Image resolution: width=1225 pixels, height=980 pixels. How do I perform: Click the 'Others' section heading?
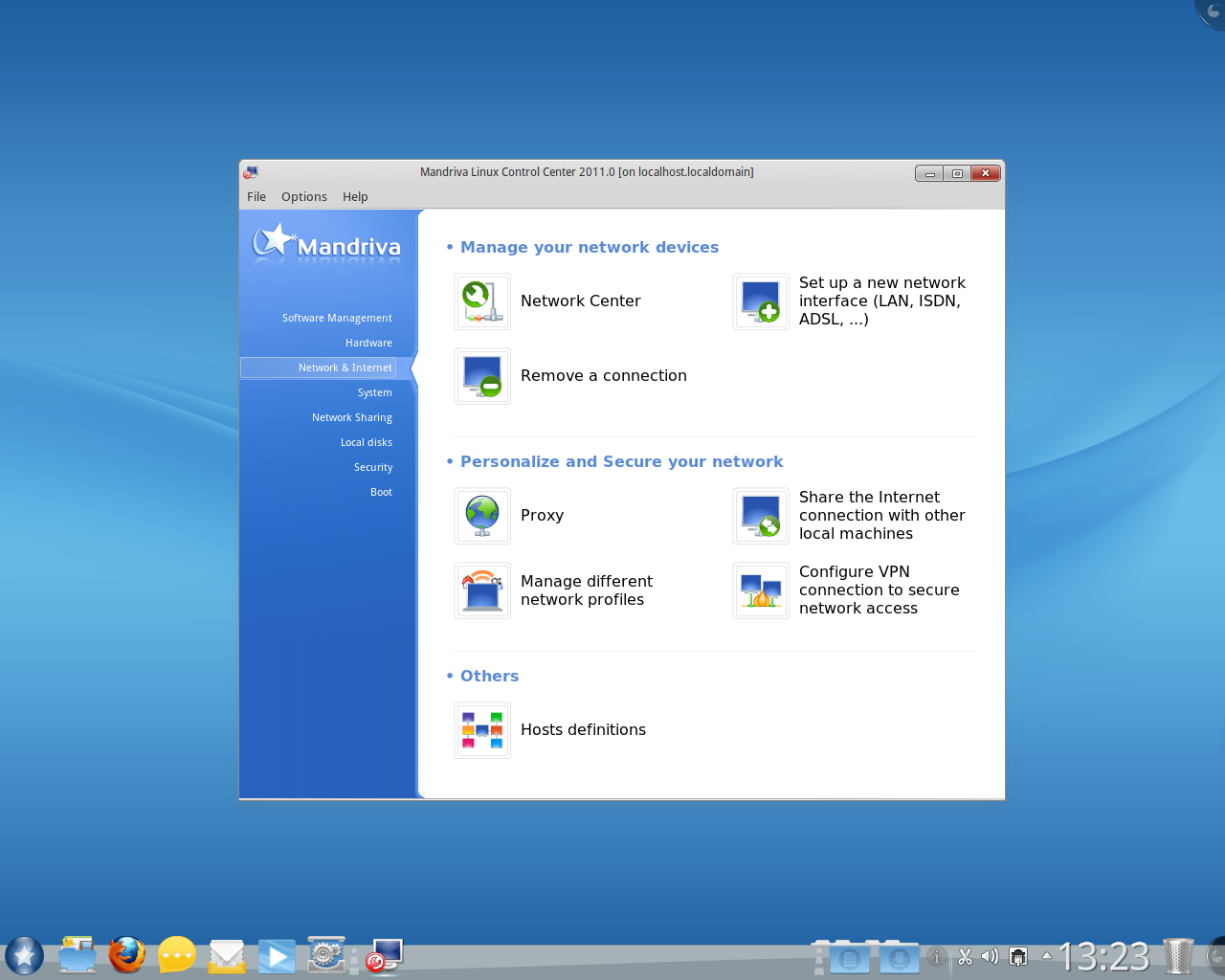[x=489, y=677]
